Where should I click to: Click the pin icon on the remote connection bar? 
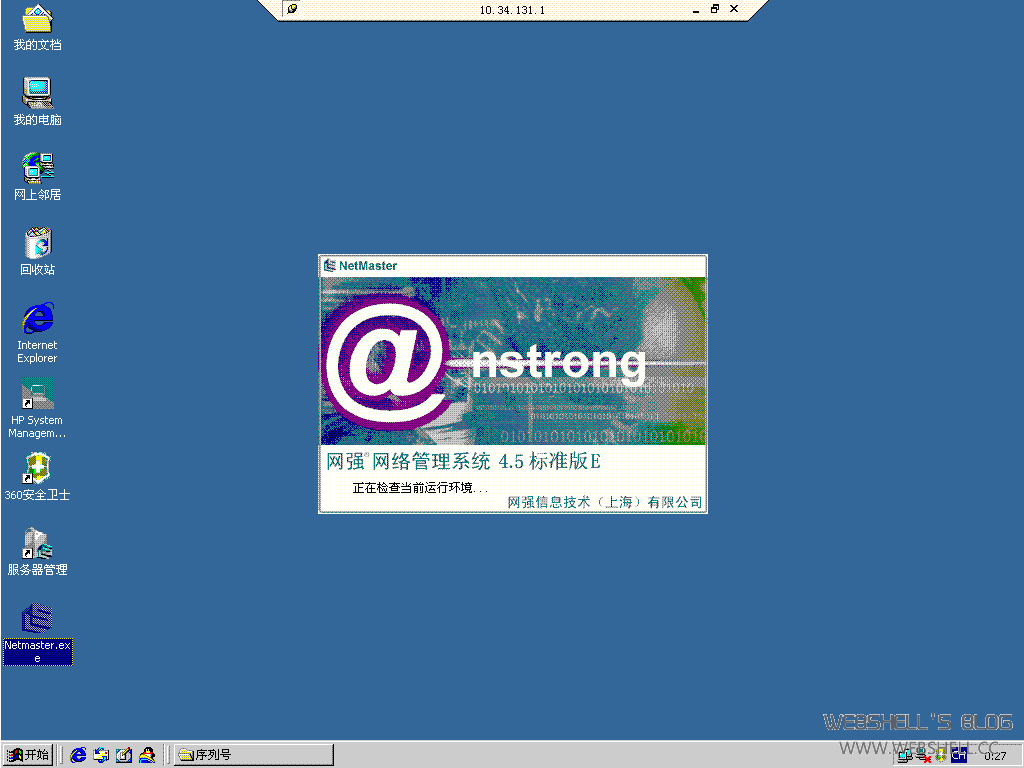(x=293, y=9)
